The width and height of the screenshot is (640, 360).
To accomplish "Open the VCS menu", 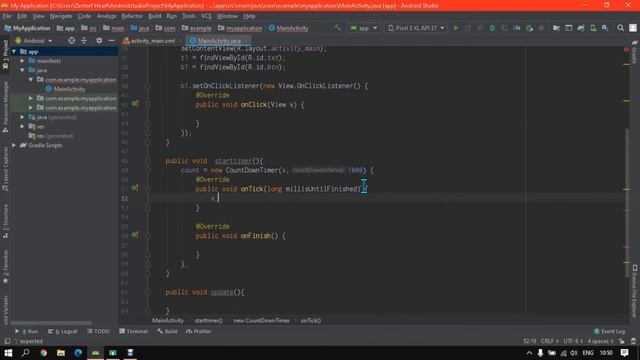I will [206, 16].
